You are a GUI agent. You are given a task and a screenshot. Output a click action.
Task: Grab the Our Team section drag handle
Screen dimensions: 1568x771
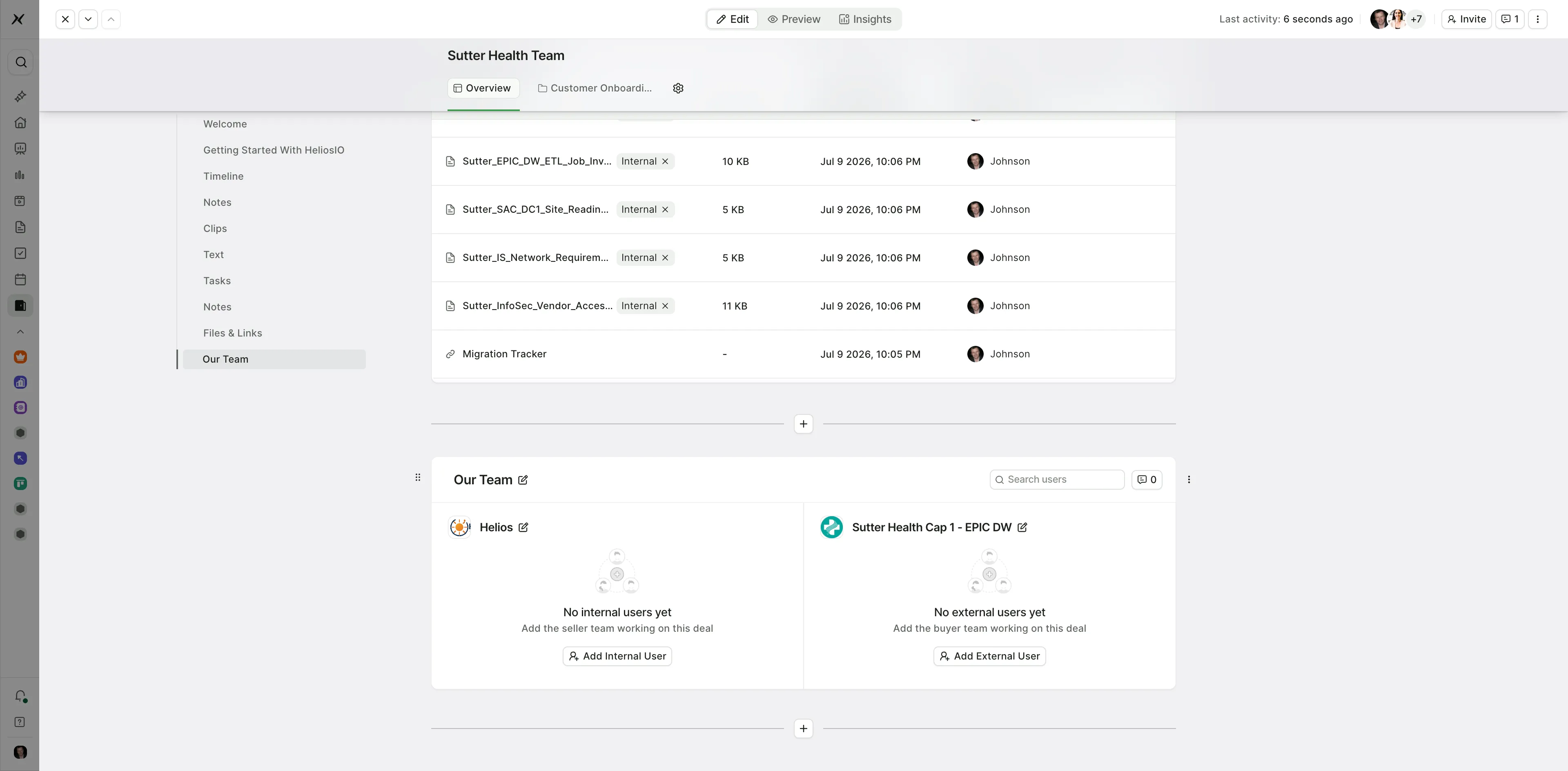tap(418, 478)
